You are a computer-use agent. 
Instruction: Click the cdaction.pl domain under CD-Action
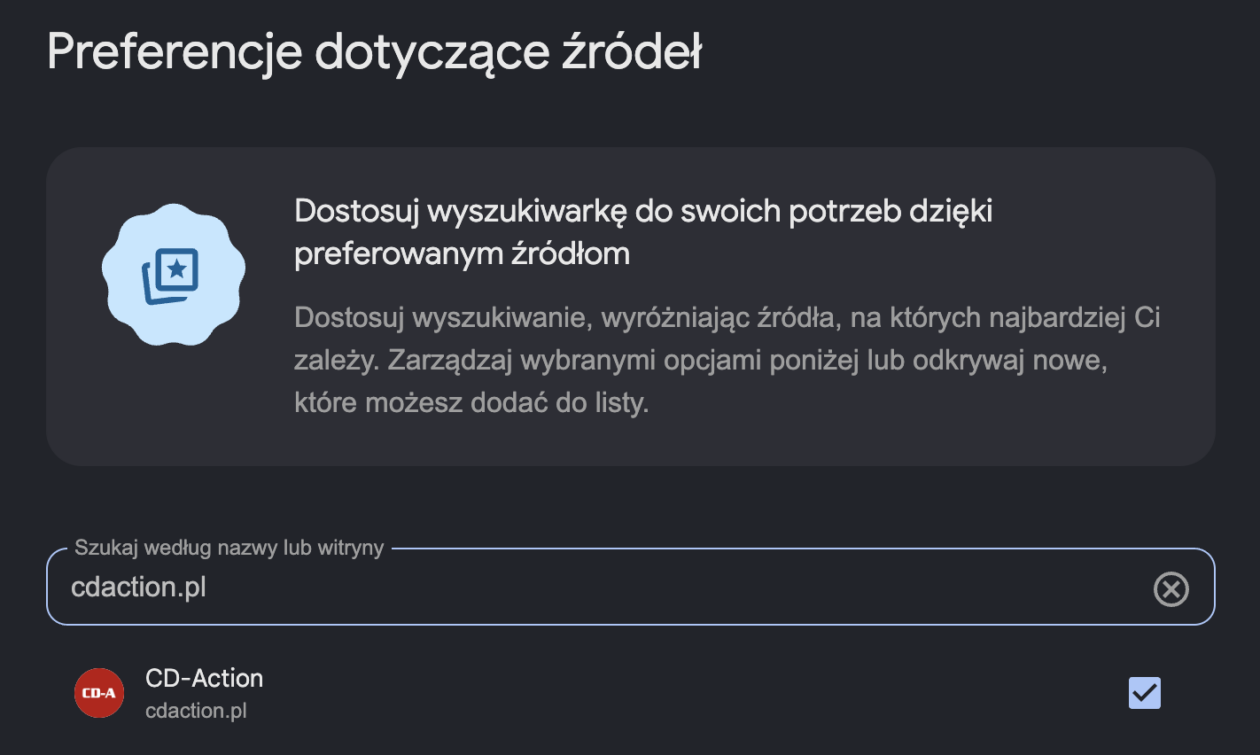(x=196, y=711)
